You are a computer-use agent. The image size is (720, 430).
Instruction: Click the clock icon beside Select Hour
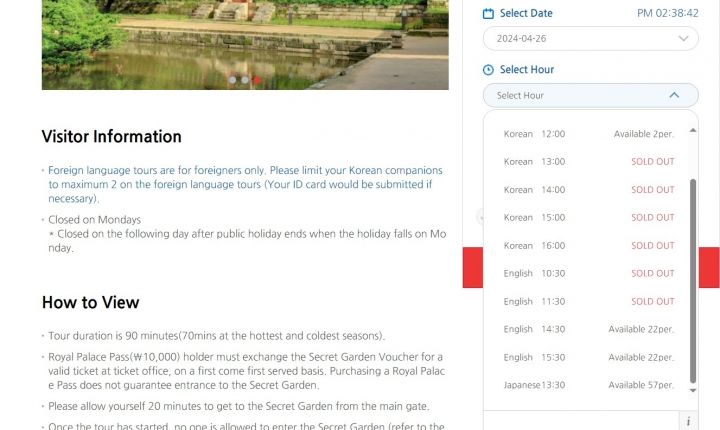pos(488,70)
